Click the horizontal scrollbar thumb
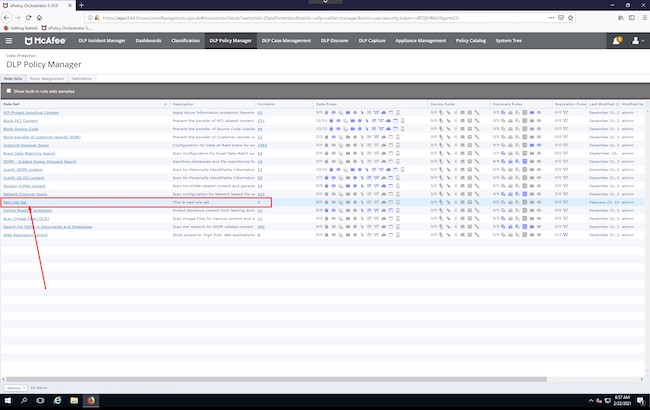This screenshot has width=650, height=410. (276, 379)
